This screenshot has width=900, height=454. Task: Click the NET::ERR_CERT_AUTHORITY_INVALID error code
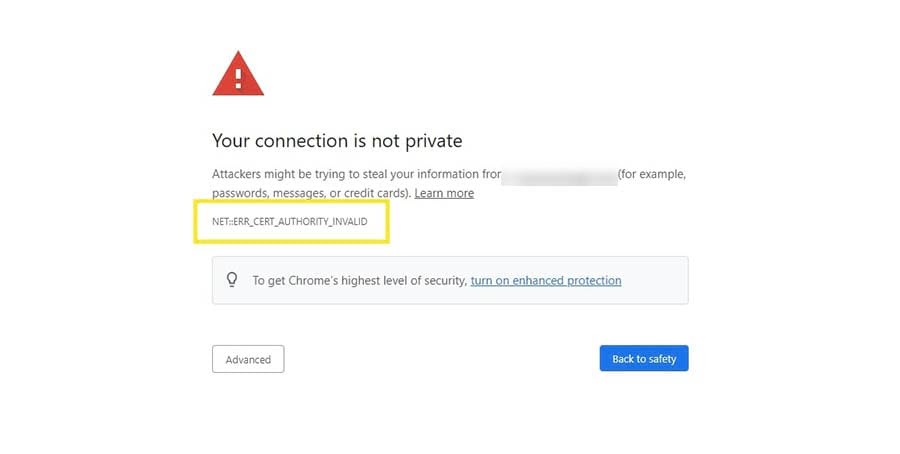click(x=290, y=220)
